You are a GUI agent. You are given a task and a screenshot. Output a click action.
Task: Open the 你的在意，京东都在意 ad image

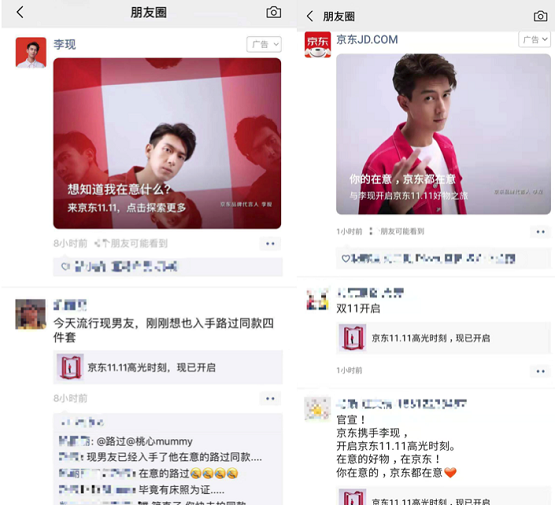(x=443, y=134)
